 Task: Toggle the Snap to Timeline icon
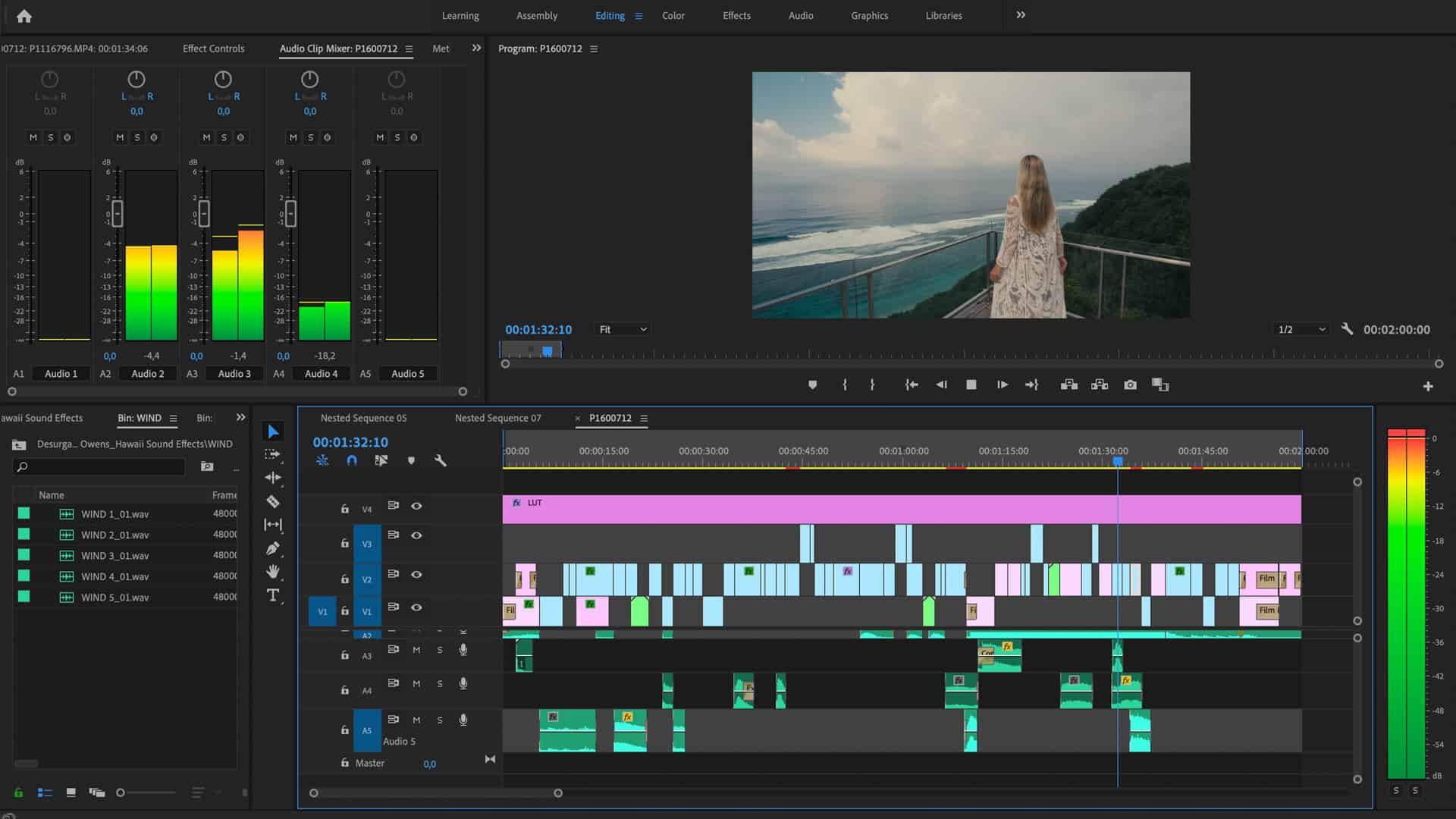[351, 461]
